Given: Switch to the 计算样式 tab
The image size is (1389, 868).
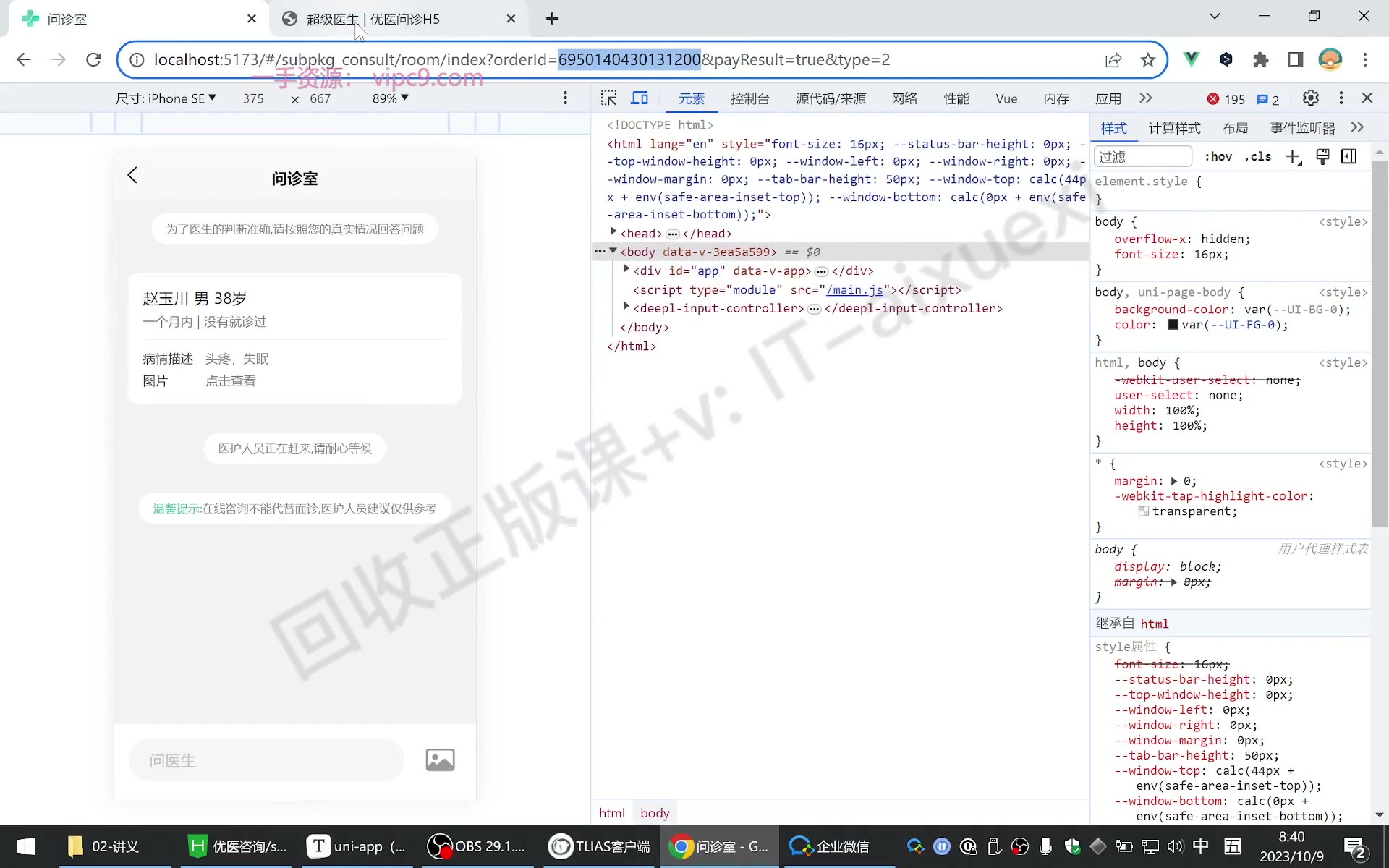Looking at the screenshot, I should pyautogui.click(x=1175, y=128).
